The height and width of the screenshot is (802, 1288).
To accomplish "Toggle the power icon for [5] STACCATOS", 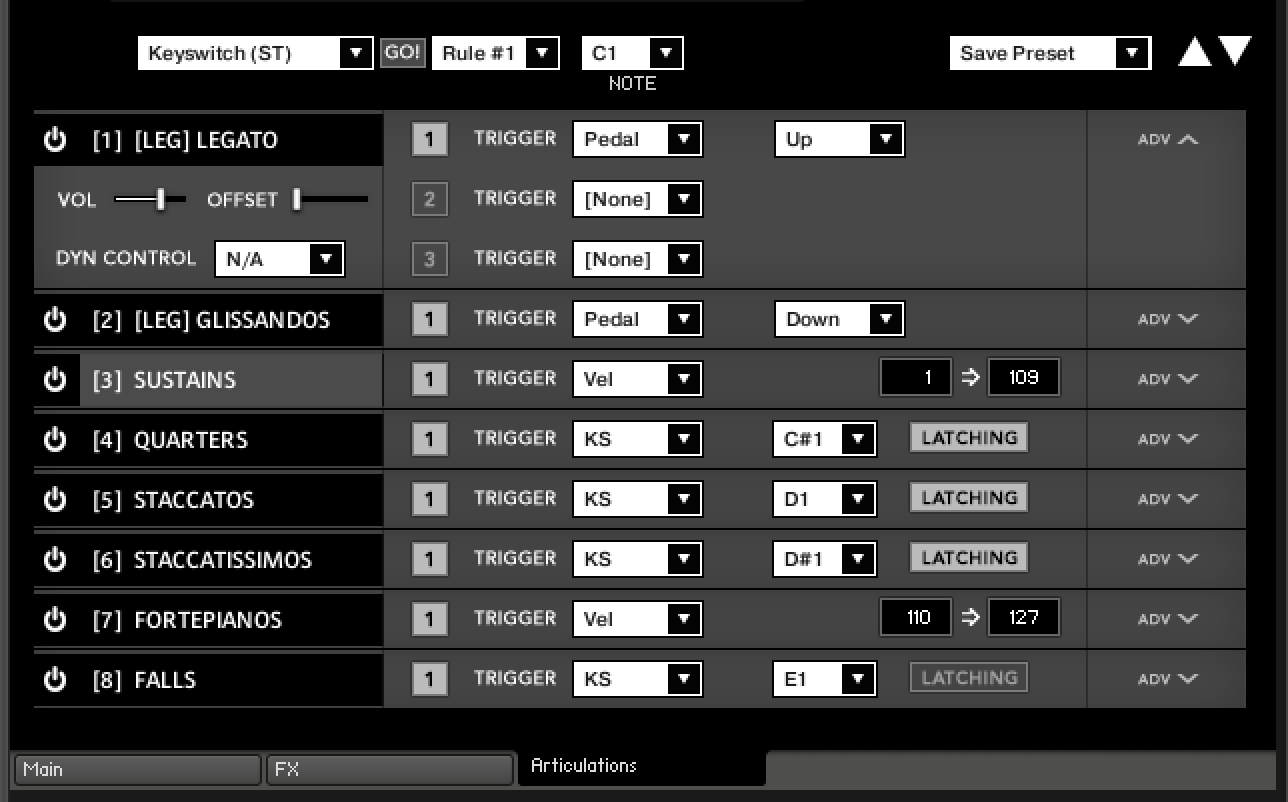I will click(54, 500).
